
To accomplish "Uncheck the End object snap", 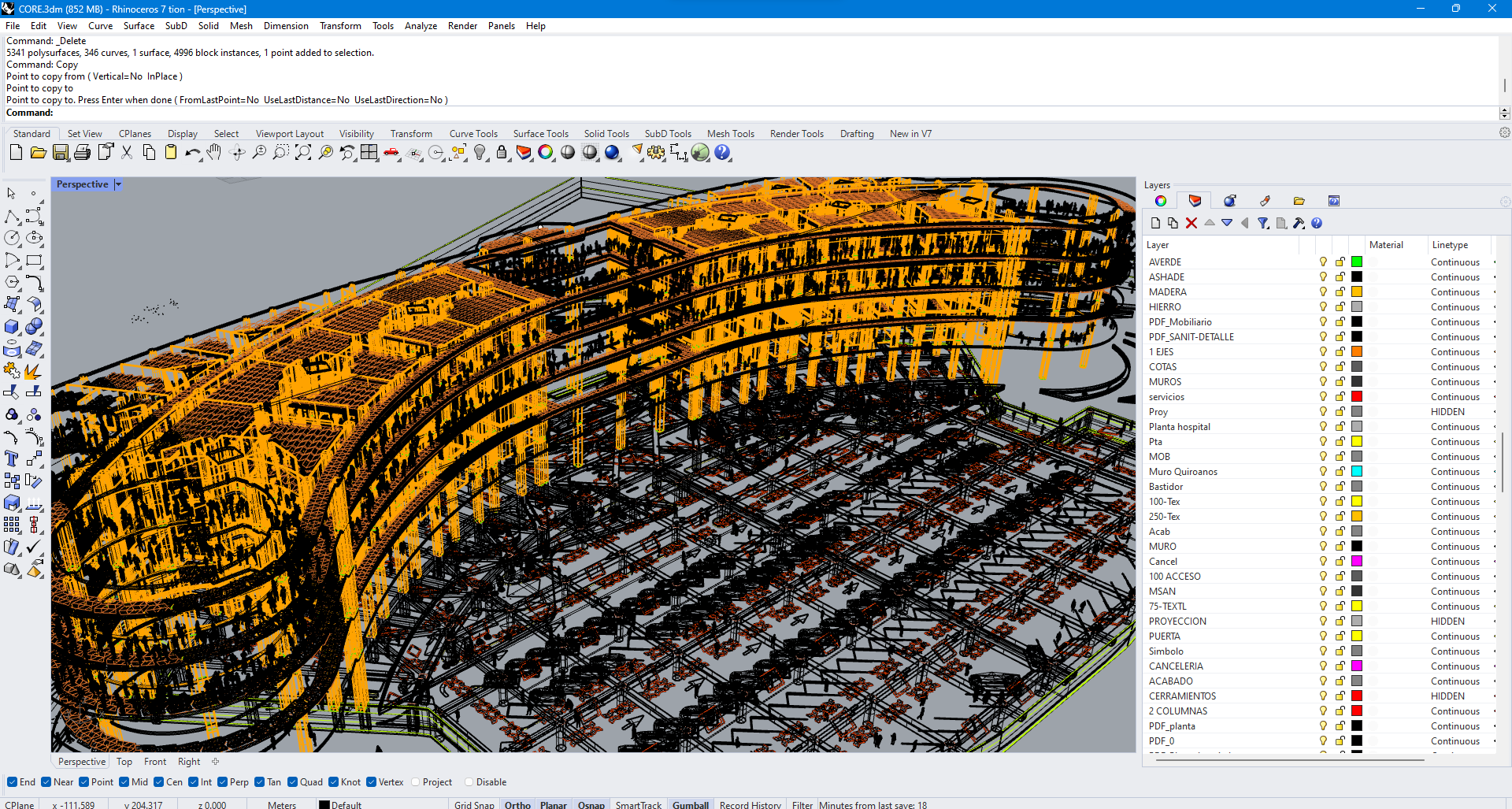I will click(x=13, y=782).
